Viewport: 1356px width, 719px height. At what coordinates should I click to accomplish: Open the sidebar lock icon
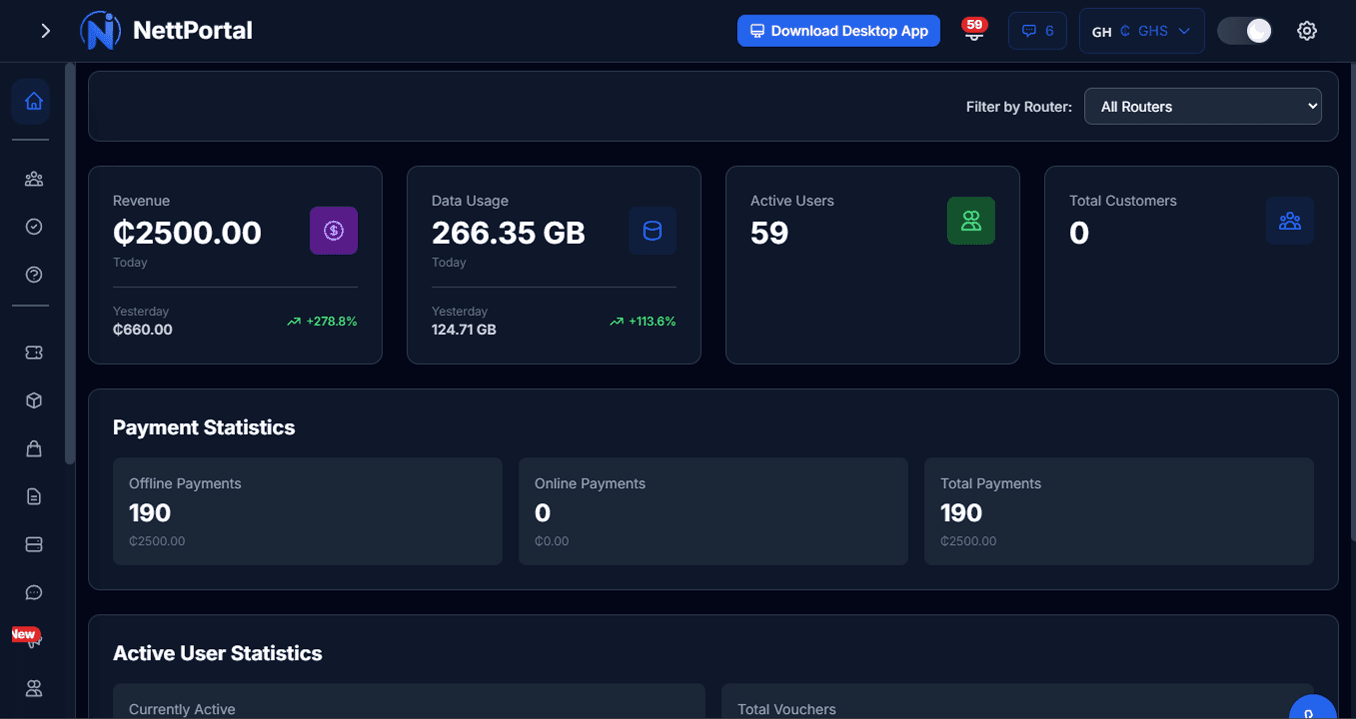32,448
